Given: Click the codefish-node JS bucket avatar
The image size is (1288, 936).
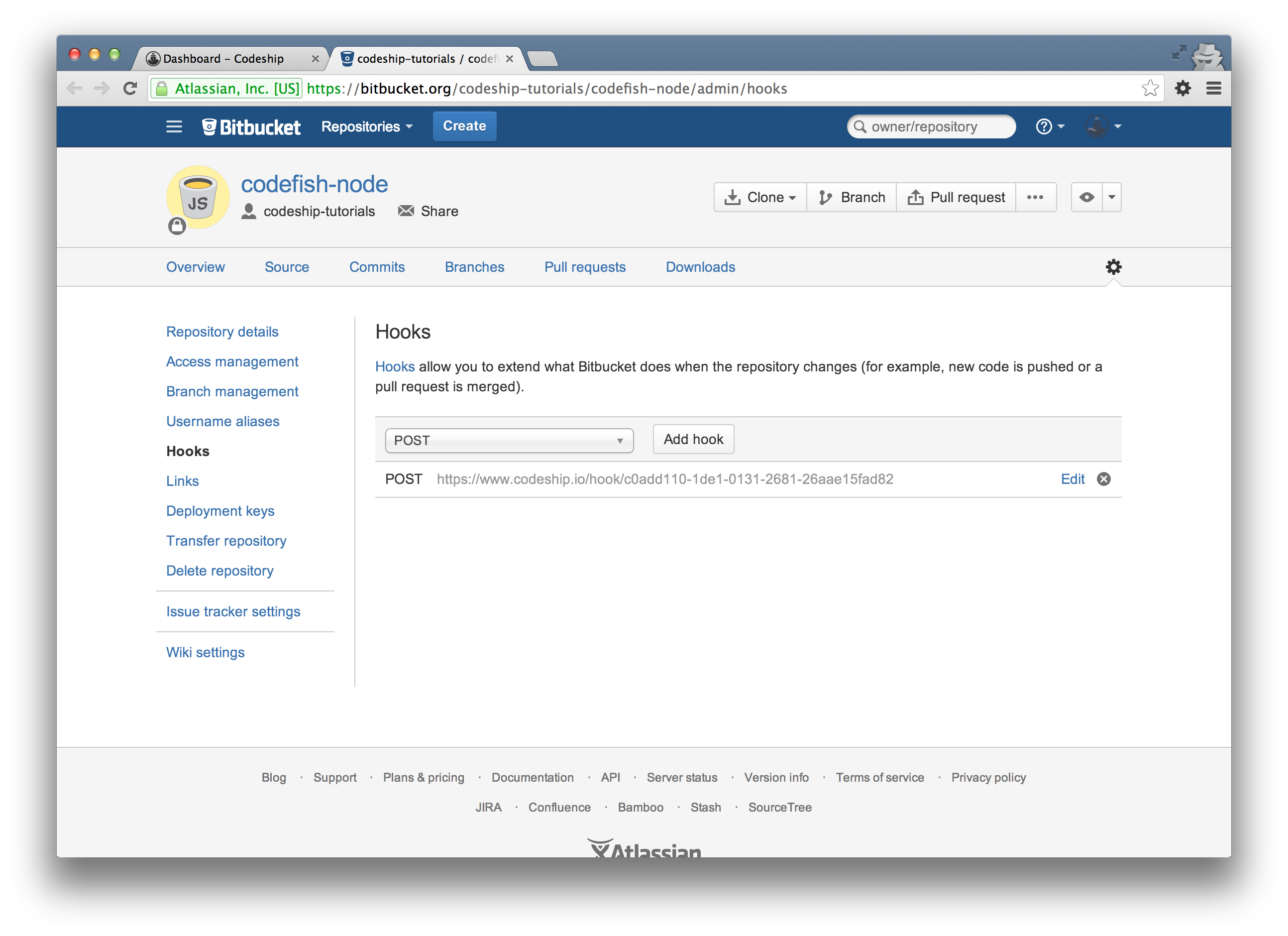Looking at the screenshot, I should 198,198.
